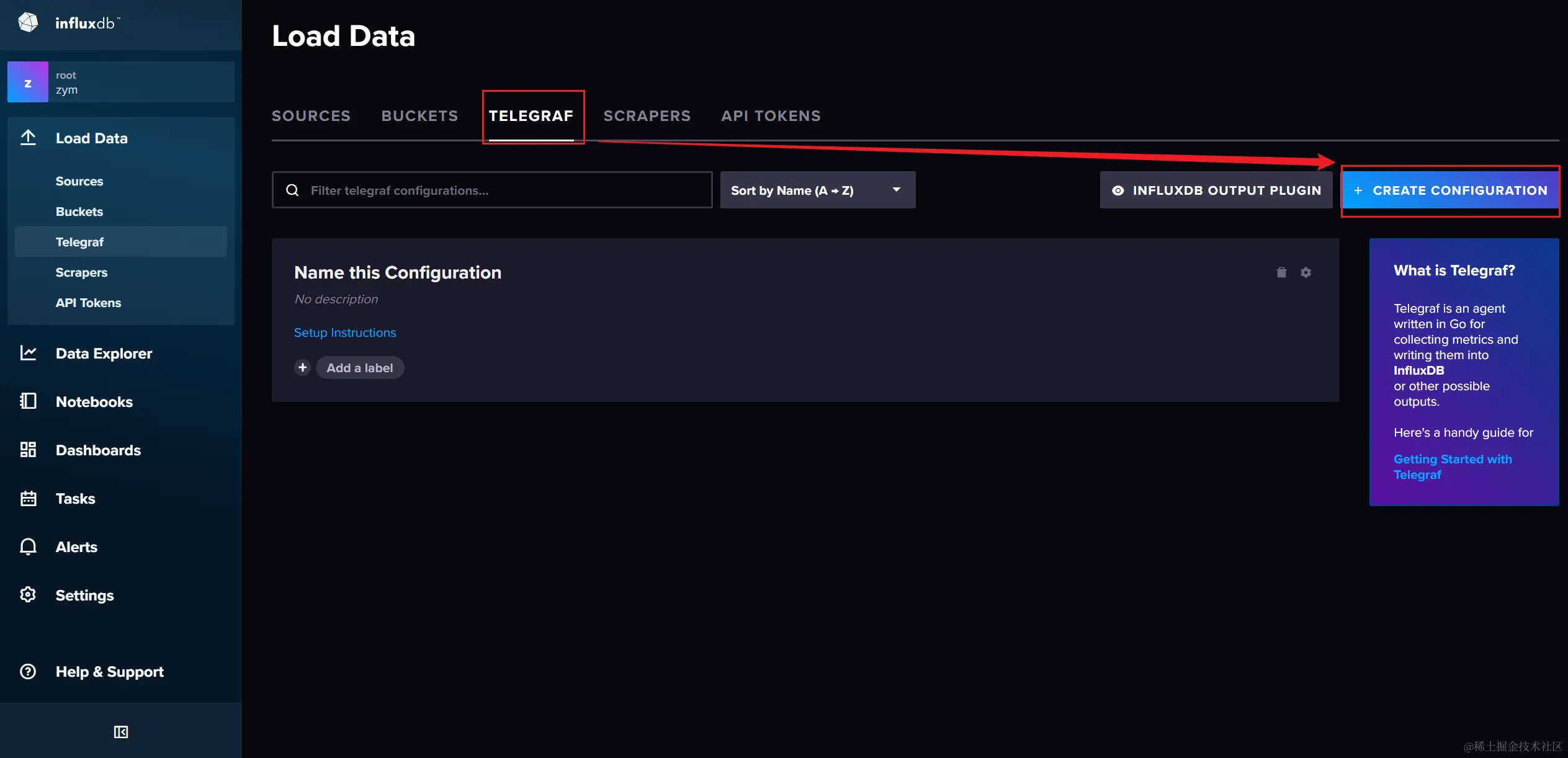Open the Alerts bell icon

[28, 546]
